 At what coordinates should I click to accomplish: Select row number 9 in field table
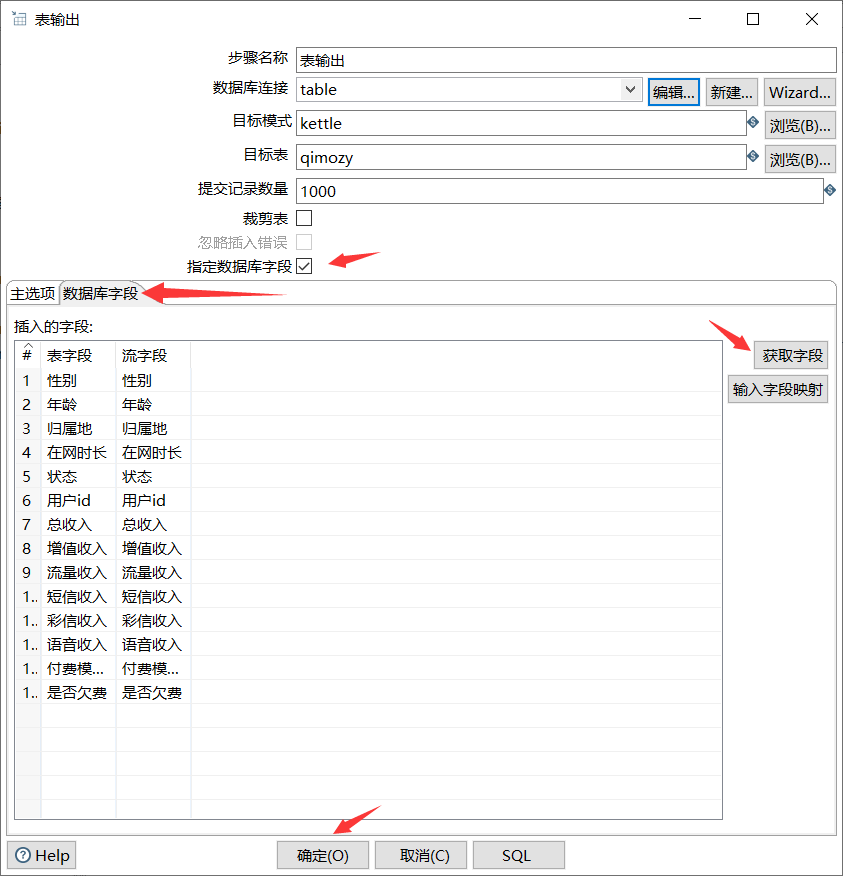tap(27, 573)
